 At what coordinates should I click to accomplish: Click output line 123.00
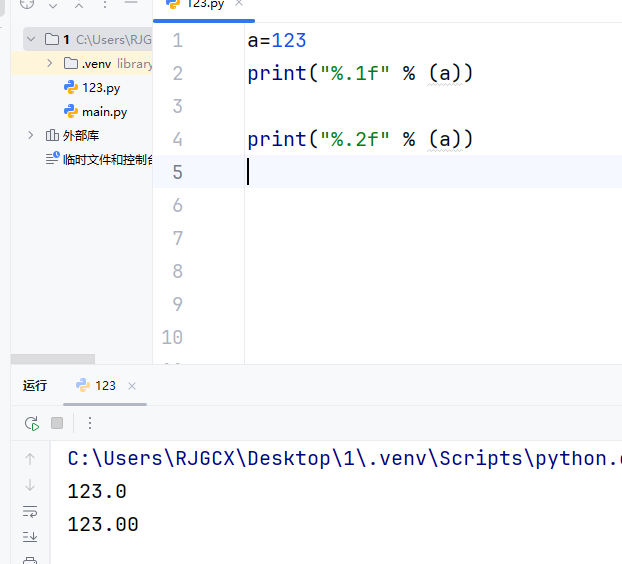(103, 525)
